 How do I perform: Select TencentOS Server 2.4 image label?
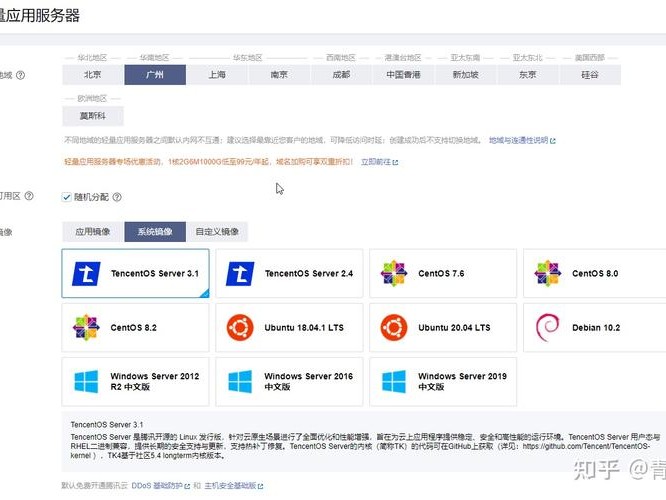point(309,274)
